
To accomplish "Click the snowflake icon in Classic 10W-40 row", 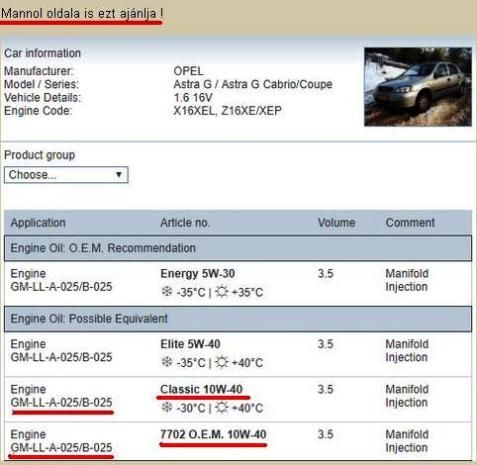I will pos(167,407).
